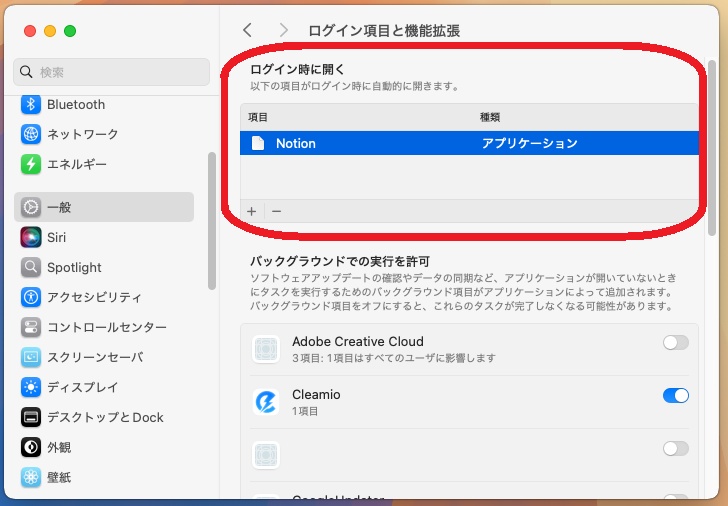Open the アクセシビリティ icon
Image resolution: width=728 pixels, height=506 pixels.
[x=31, y=297]
